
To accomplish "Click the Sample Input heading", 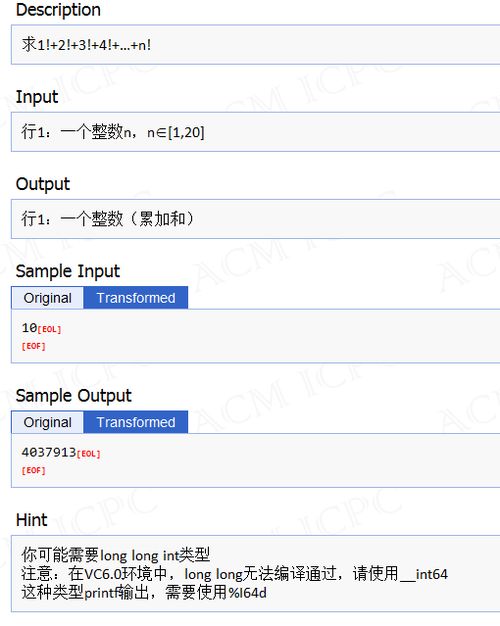I will [67, 271].
